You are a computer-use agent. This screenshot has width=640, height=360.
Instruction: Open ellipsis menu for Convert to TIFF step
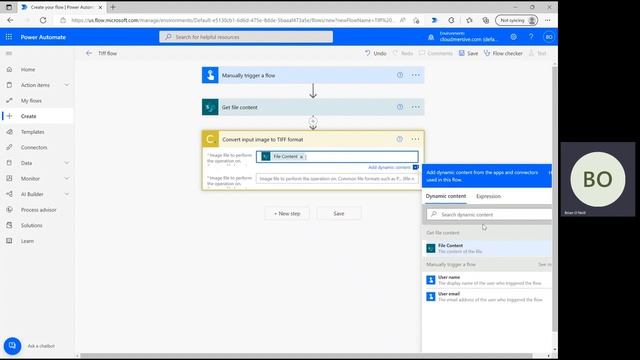click(416, 139)
